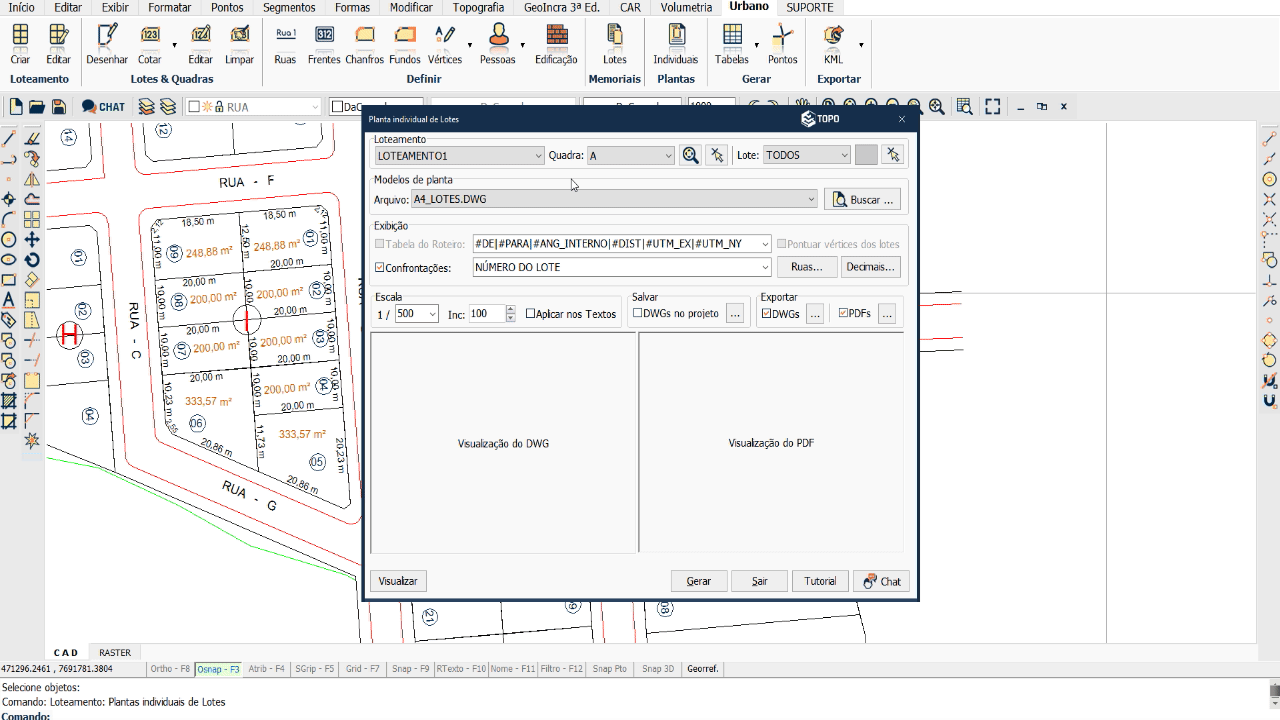
Task: Click the Inc increment value field
Action: [486, 314]
